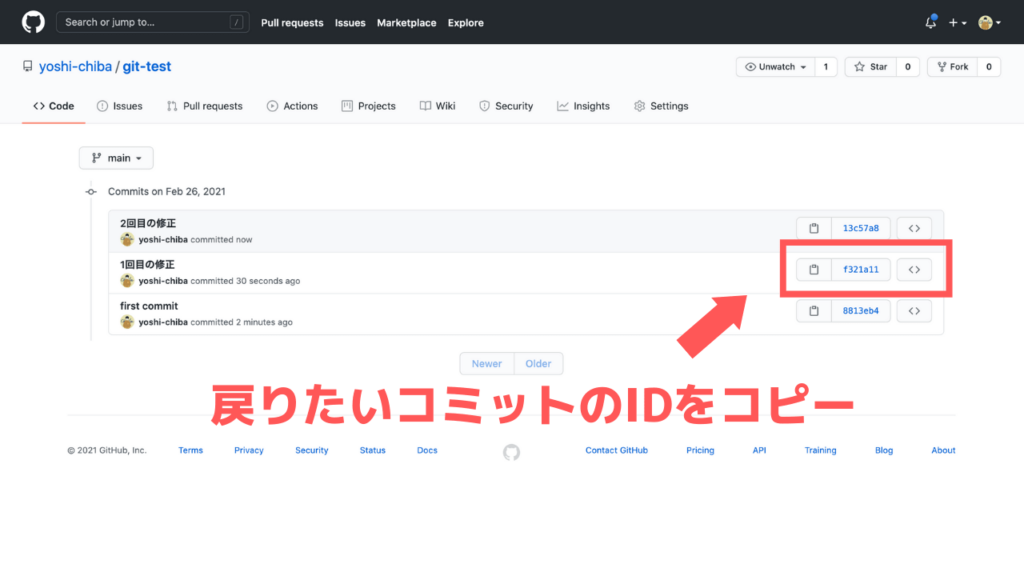
Task: Copy the 13c57a8 commit using clipboard icon
Action: tap(813, 228)
